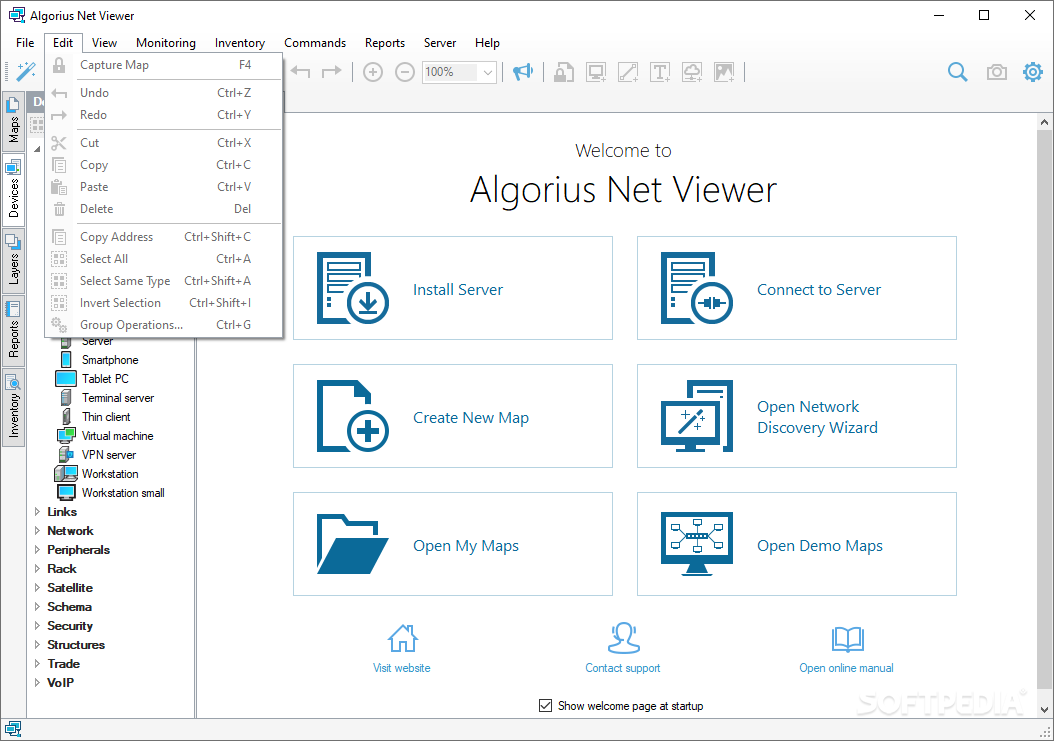Image resolution: width=1054 pixels, height=741 pixels.
Task: Click the undo arrow toolbar icon
Action: click(300, 71)
